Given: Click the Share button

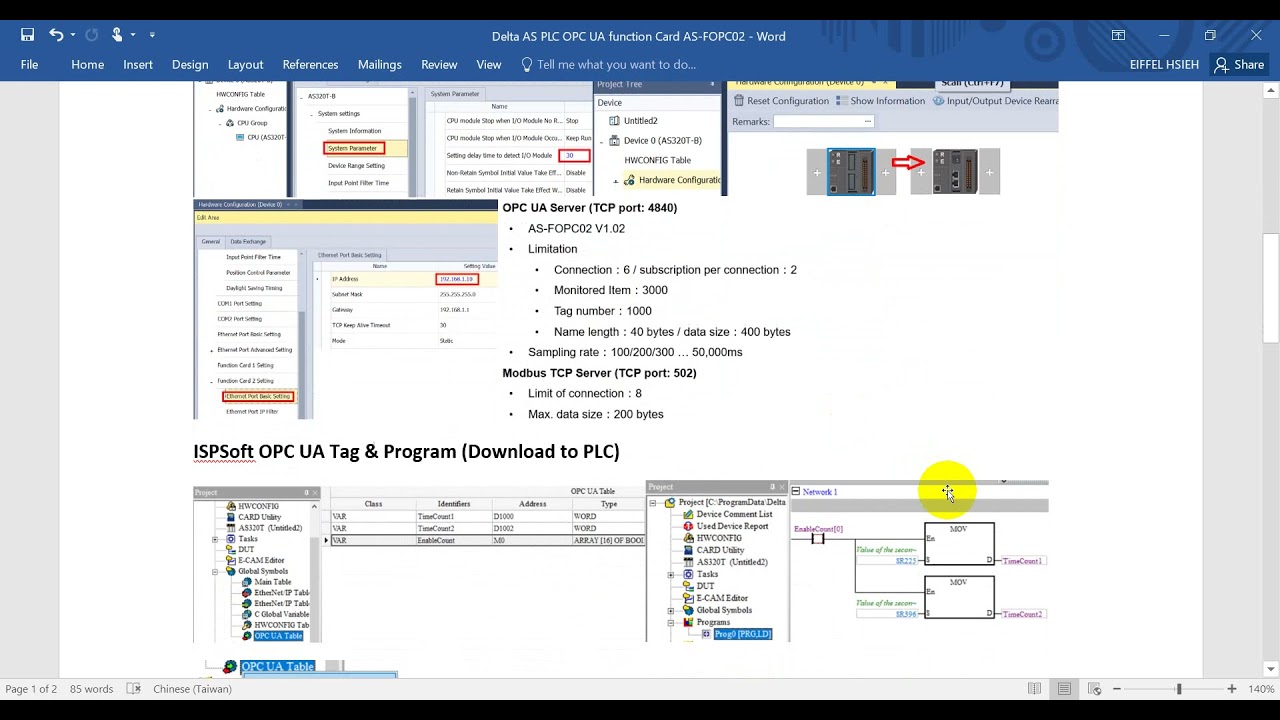Looking at the screenshot, I should pyautogui.click(x=1239, y=64).
